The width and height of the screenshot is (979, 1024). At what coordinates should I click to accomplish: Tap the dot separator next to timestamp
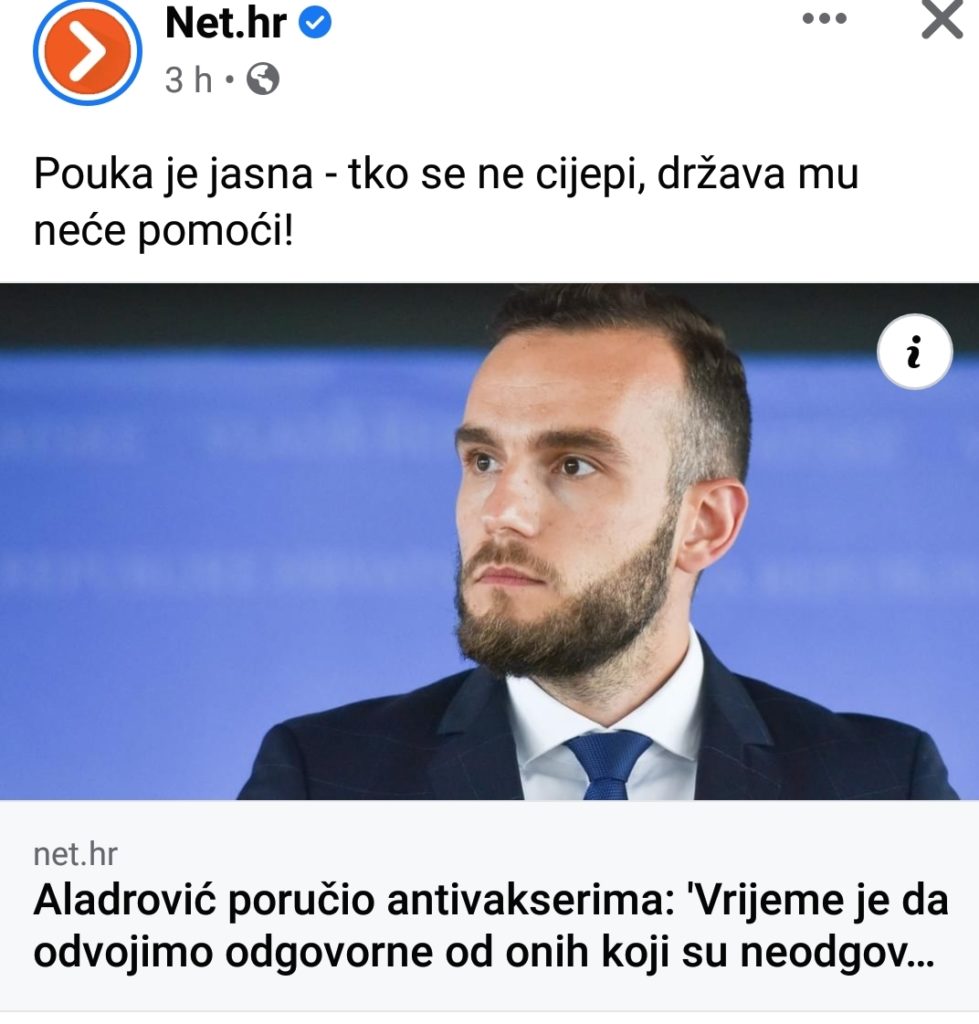[229, 80]
